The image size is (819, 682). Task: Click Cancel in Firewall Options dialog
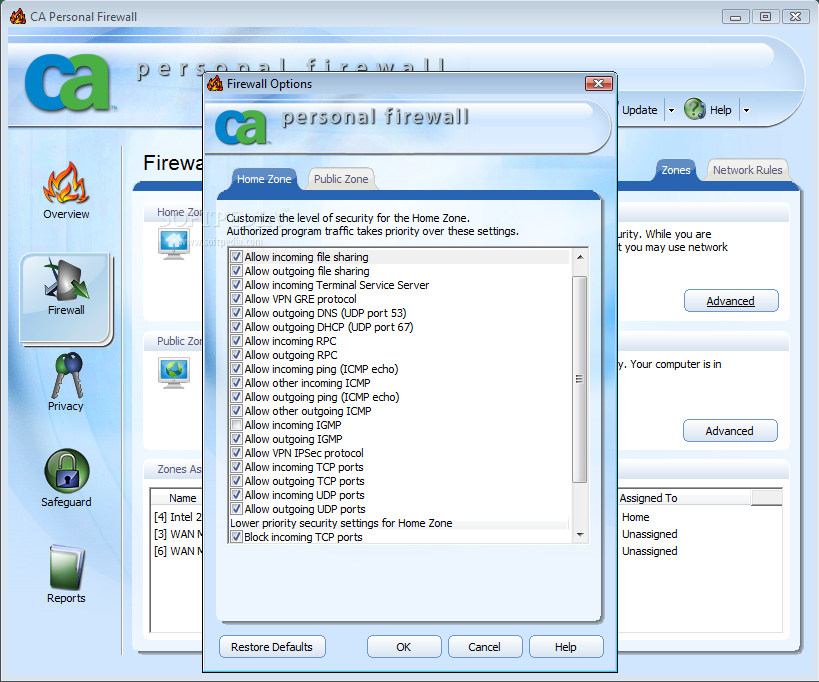[x=484, y=647]
